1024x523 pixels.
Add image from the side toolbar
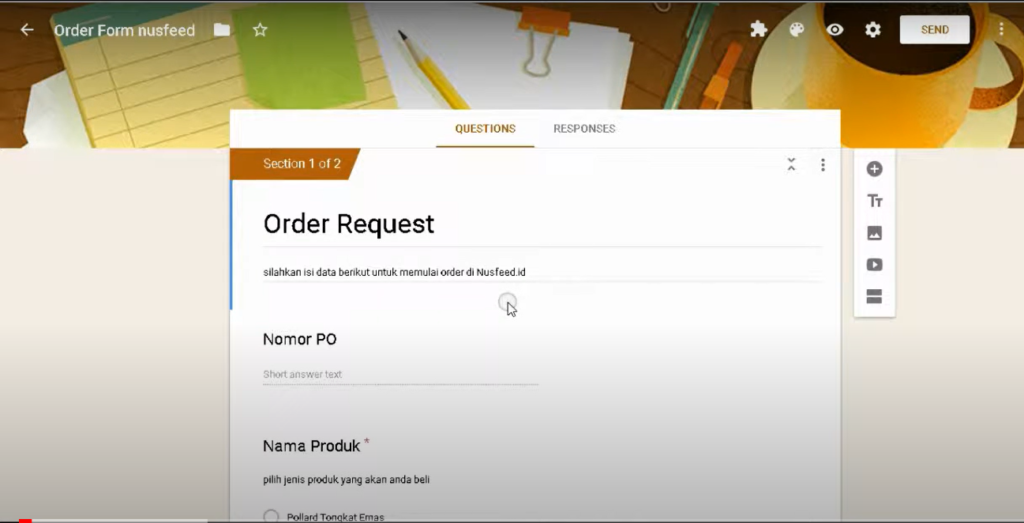click(x=874, y=233)
